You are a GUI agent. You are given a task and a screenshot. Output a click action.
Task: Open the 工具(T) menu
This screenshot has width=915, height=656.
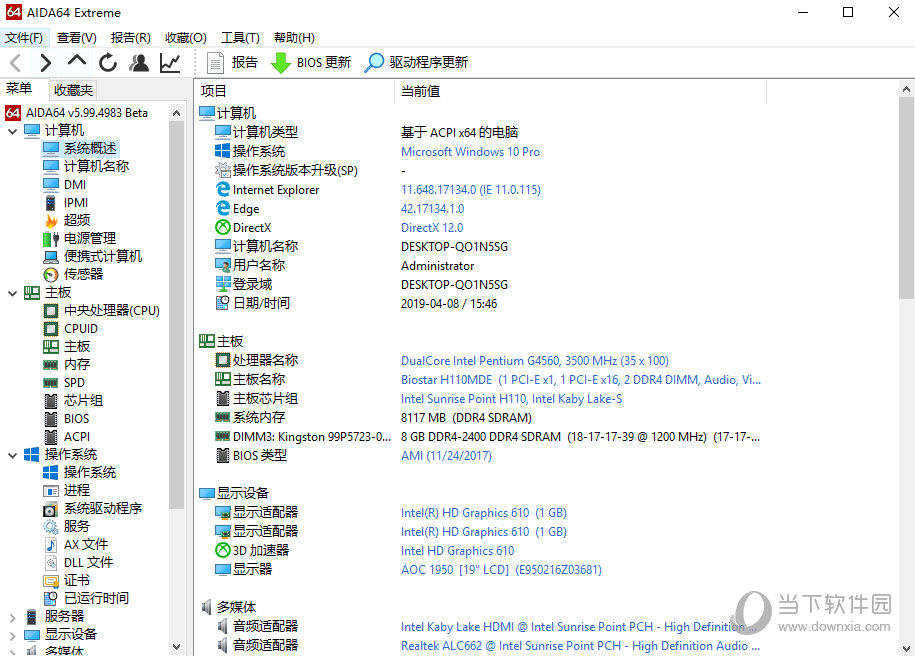tap(240, 38)
